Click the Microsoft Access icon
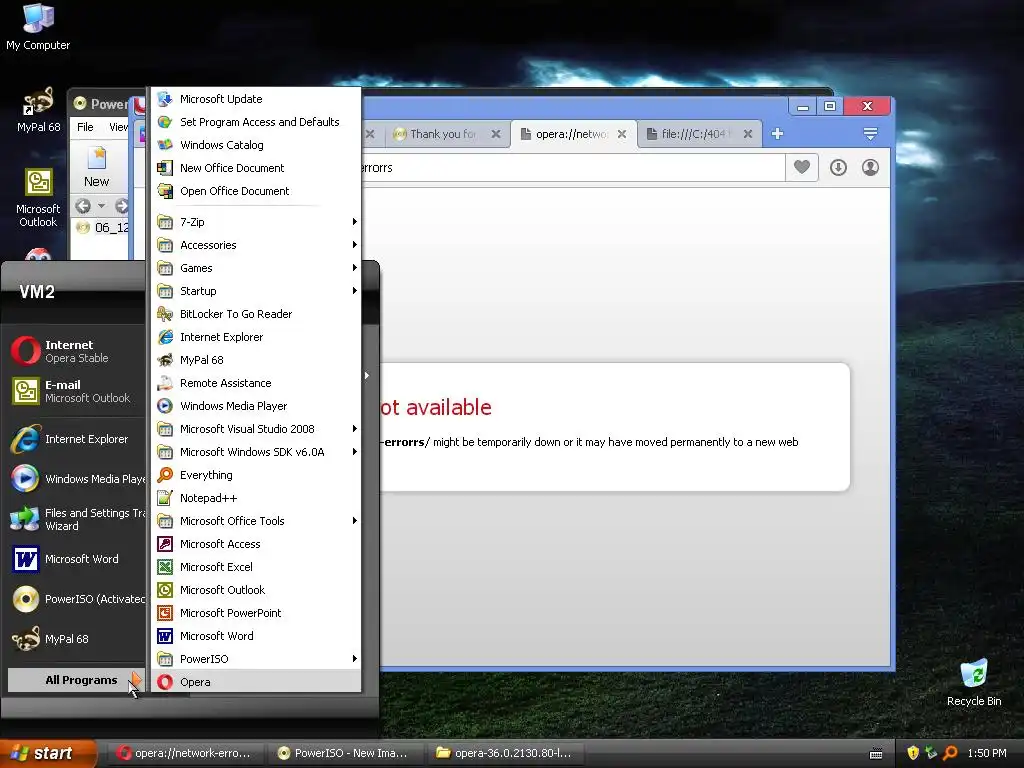This screenshot has height=768, width=1024. pyautogui.click(x=165, y=544)
